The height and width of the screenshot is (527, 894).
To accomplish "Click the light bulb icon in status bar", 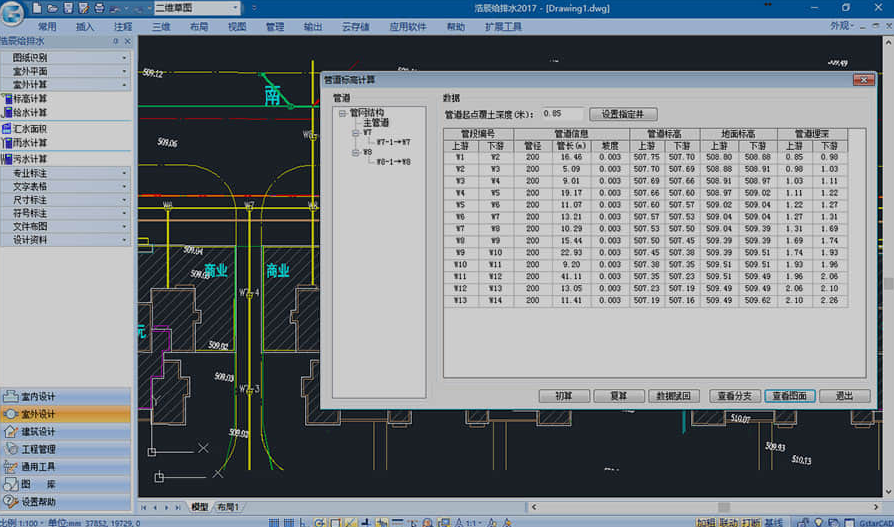I will 819,522.
